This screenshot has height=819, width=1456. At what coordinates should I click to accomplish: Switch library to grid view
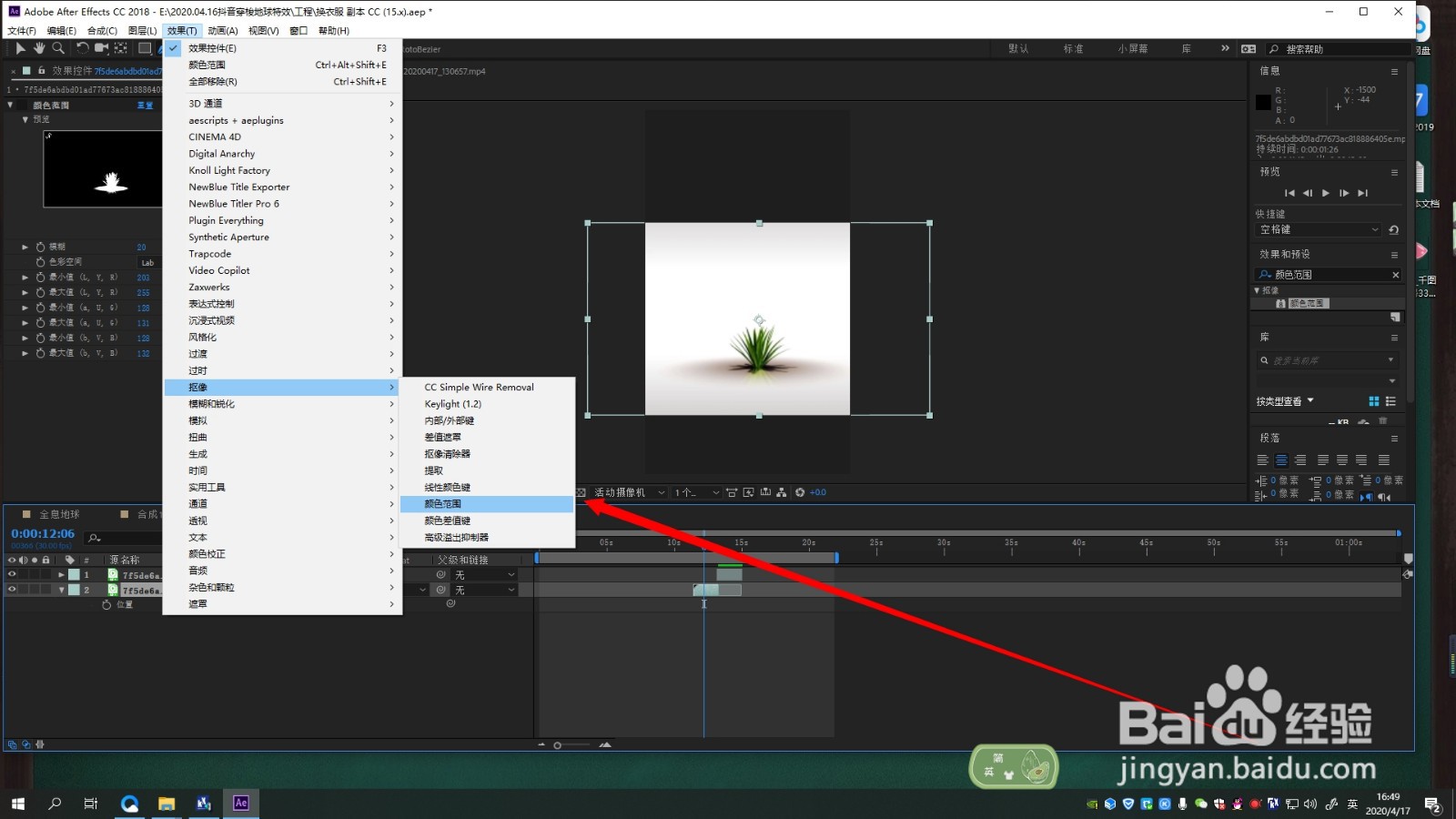1374,401
